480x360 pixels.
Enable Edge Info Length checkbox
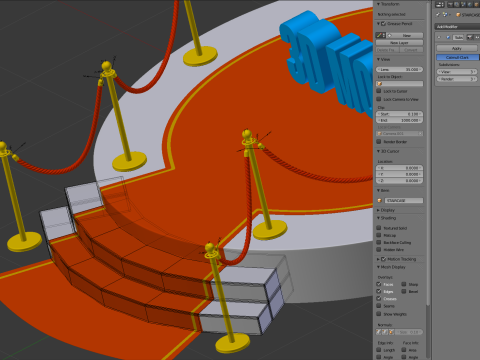coord(379,350)
